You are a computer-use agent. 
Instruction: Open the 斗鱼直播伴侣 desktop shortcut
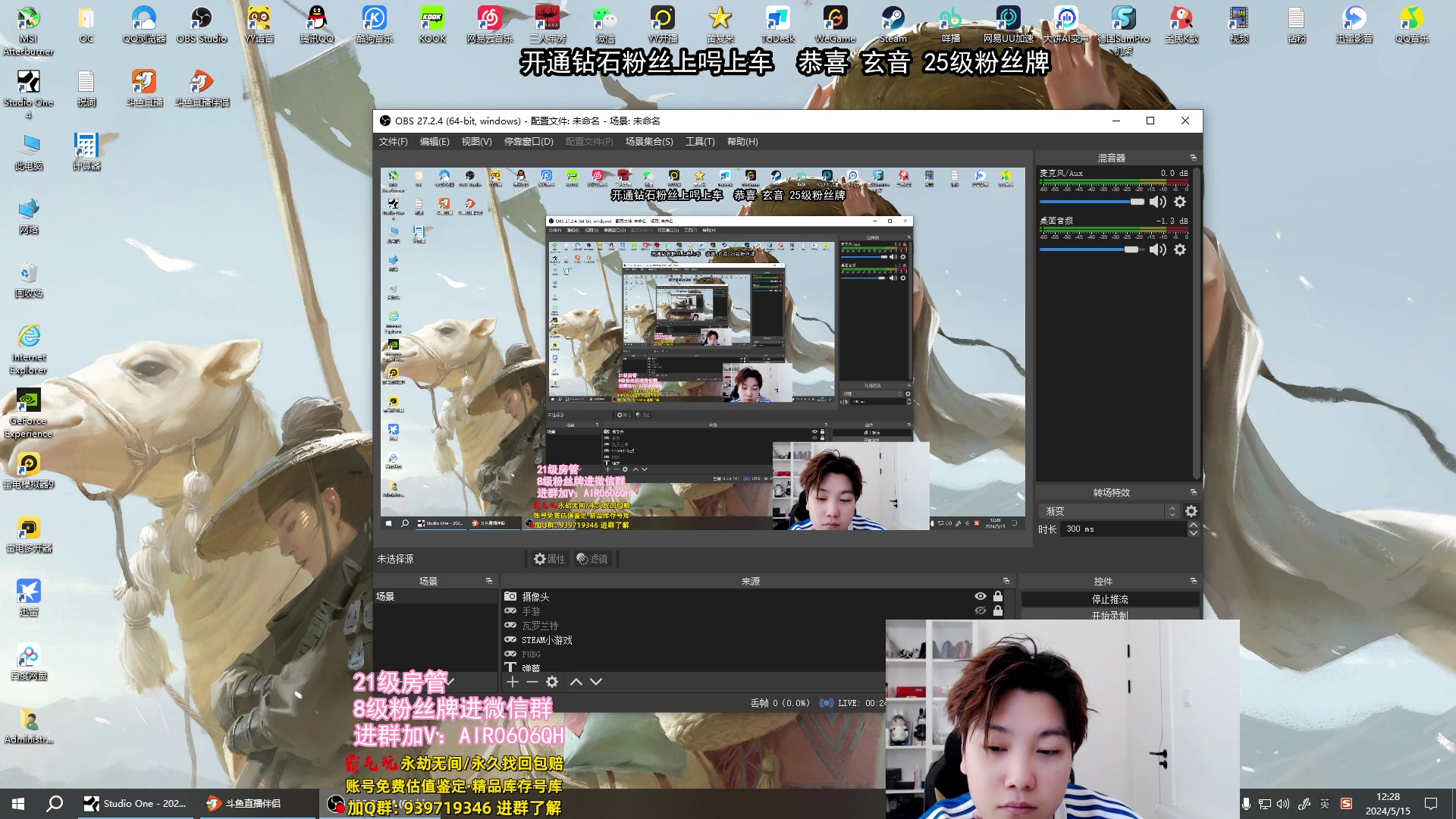coord(202,88)
